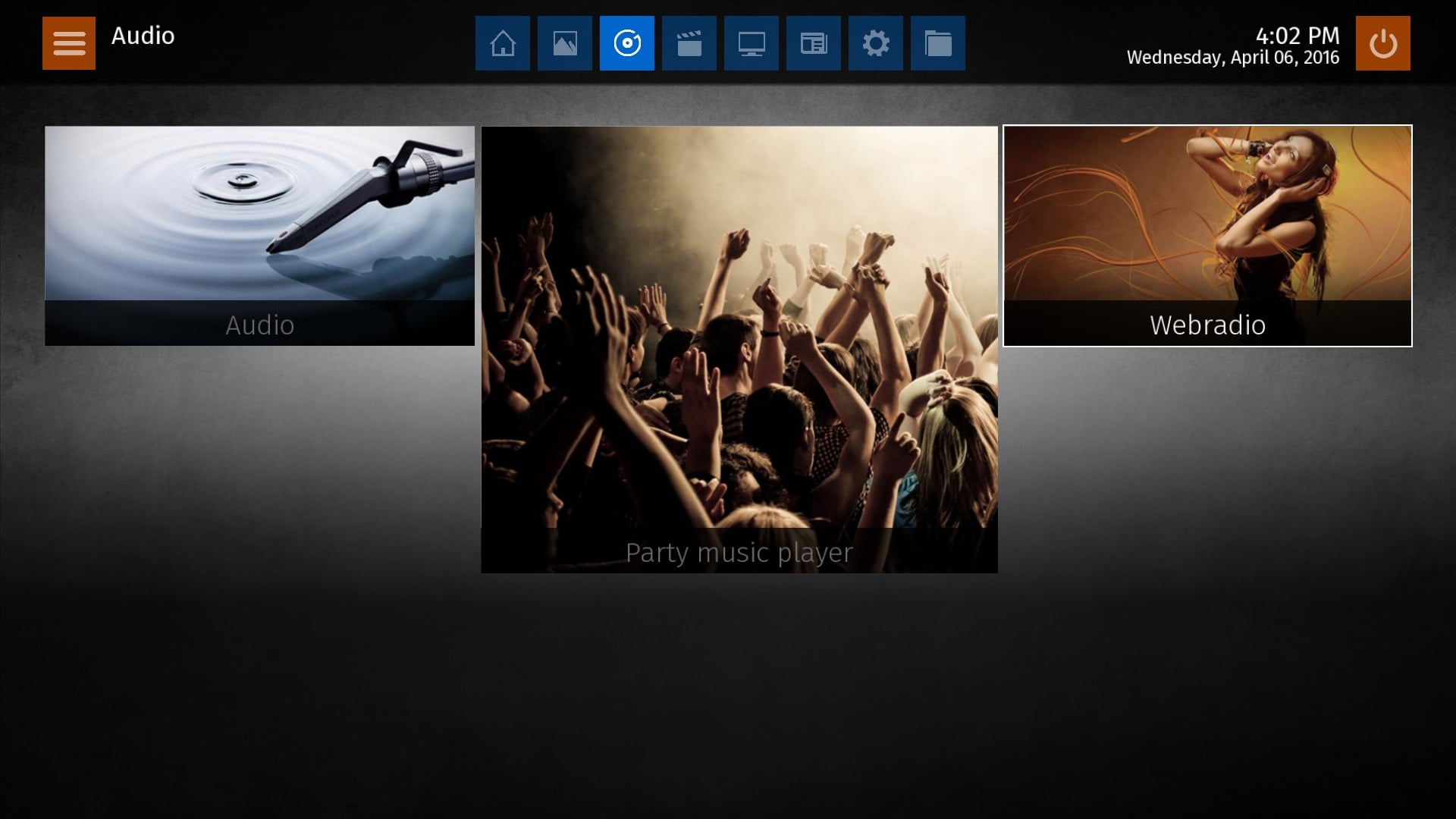
Task: Open the news/magazine section icon
Action: (x=813, y=43)
